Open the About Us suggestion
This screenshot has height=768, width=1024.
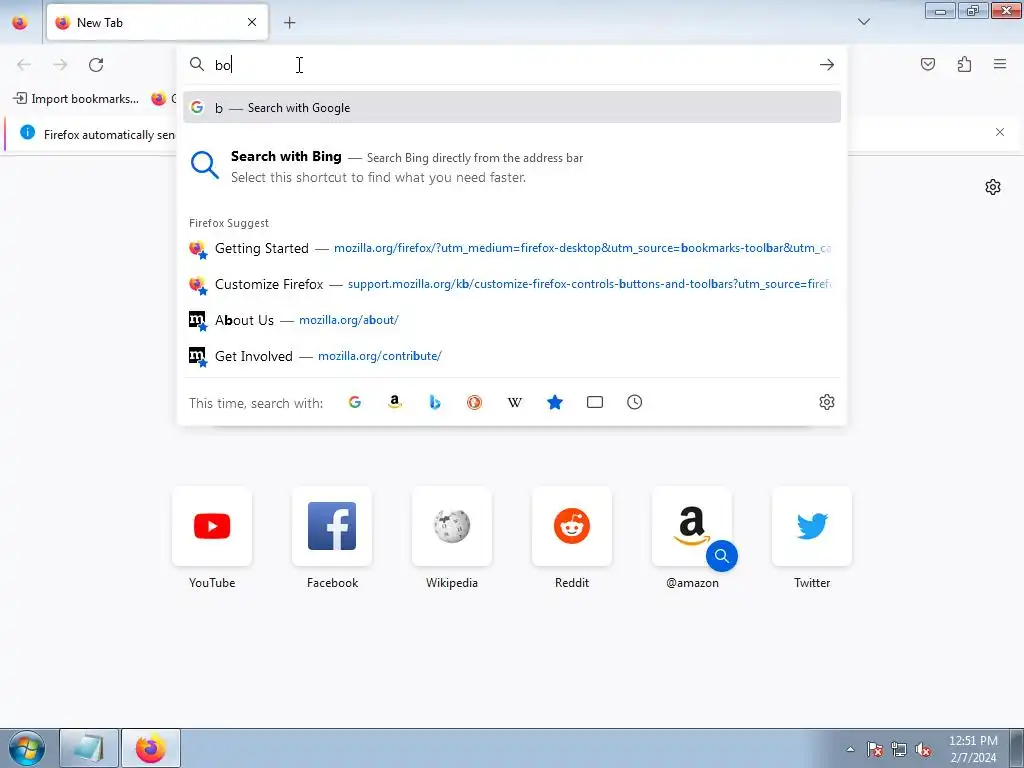pos(512,320)
